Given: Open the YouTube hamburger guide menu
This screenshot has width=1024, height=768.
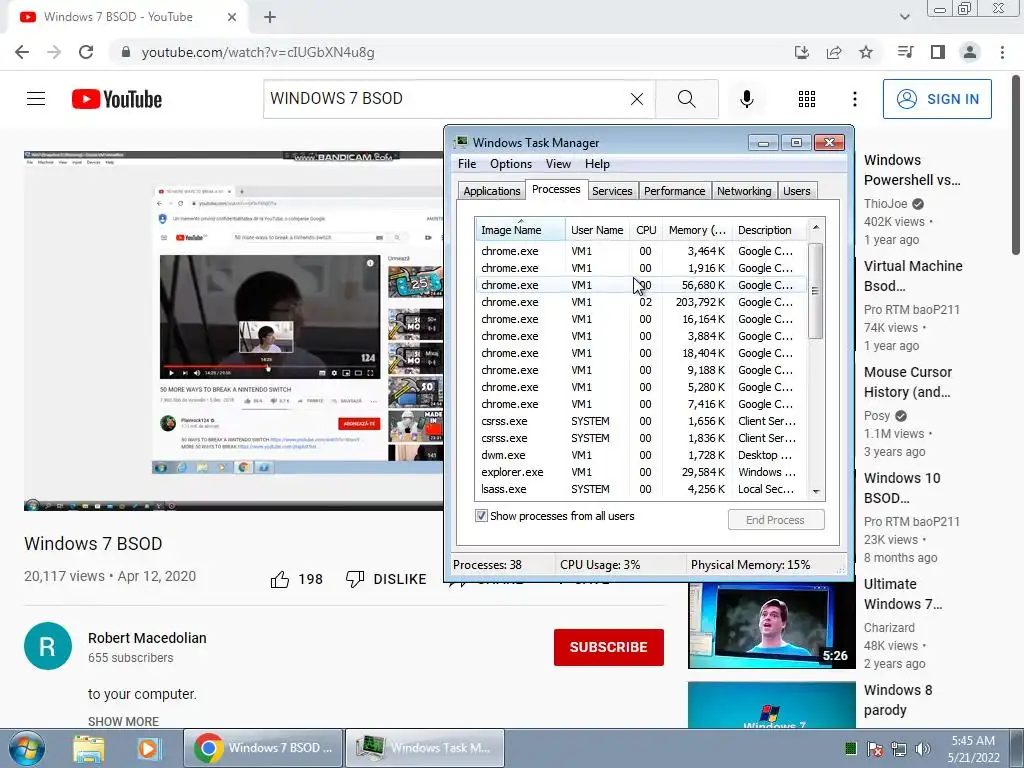Looking at the screenshot, I should [36, 99].
